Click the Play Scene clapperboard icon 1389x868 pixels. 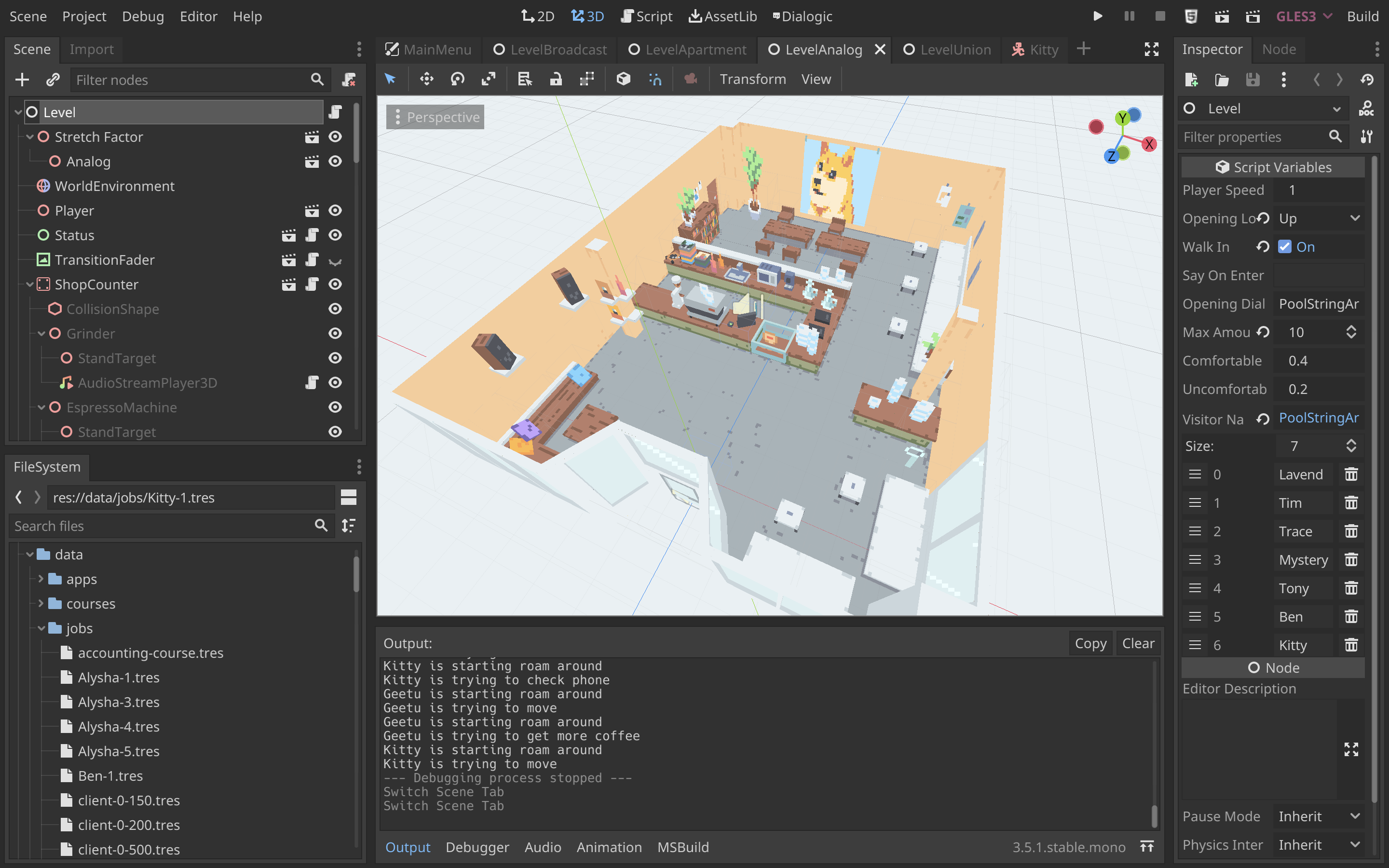click(x=1221, y=16)
